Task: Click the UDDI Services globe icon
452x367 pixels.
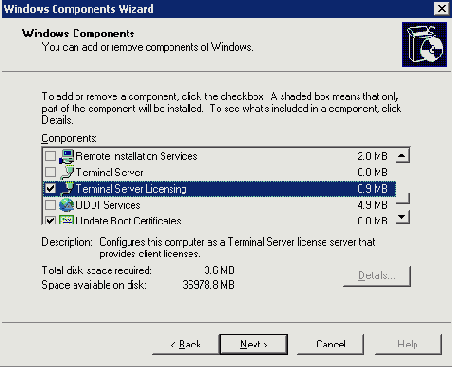Action: pos(66,205)
